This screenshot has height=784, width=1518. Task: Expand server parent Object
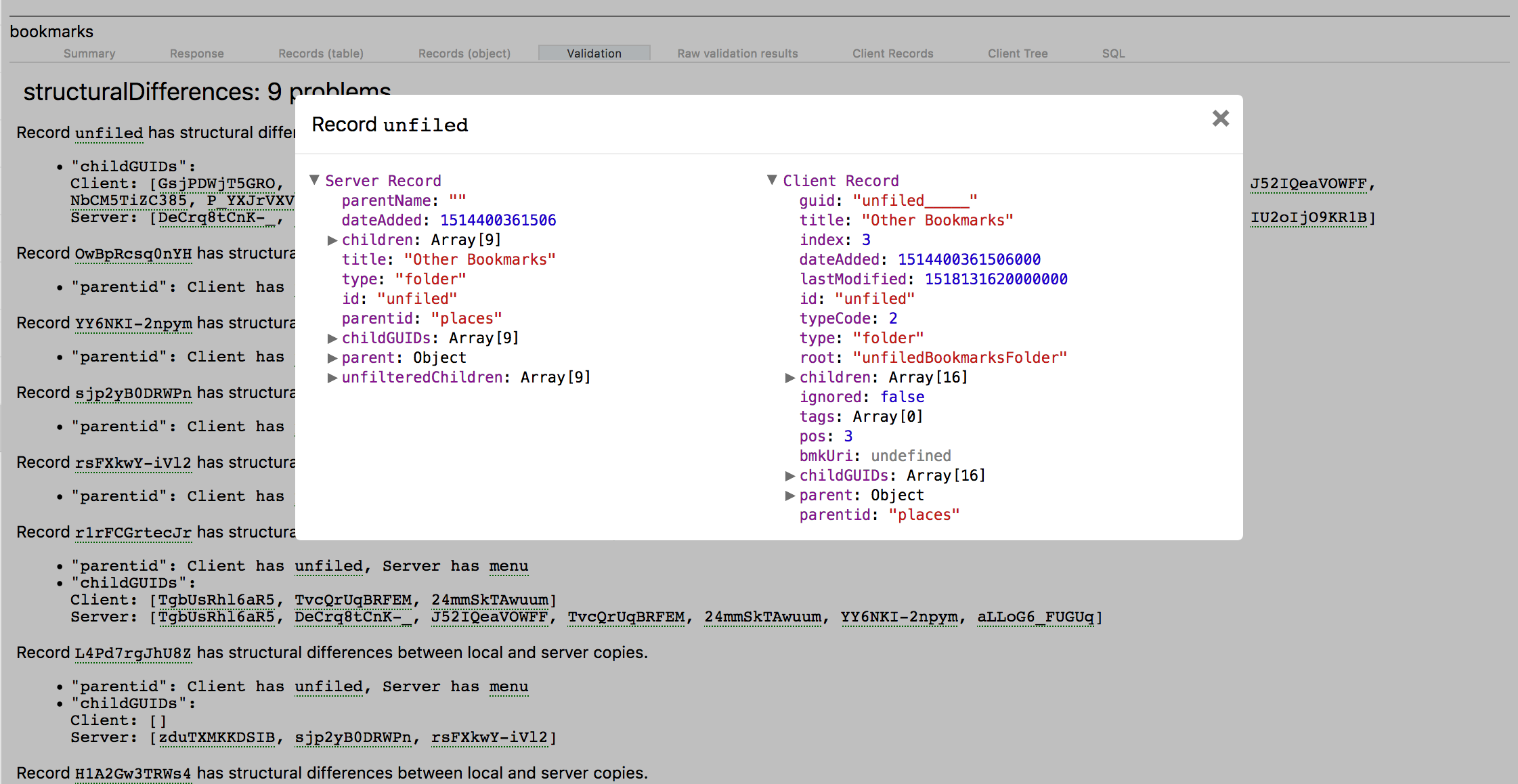point(332,358)
